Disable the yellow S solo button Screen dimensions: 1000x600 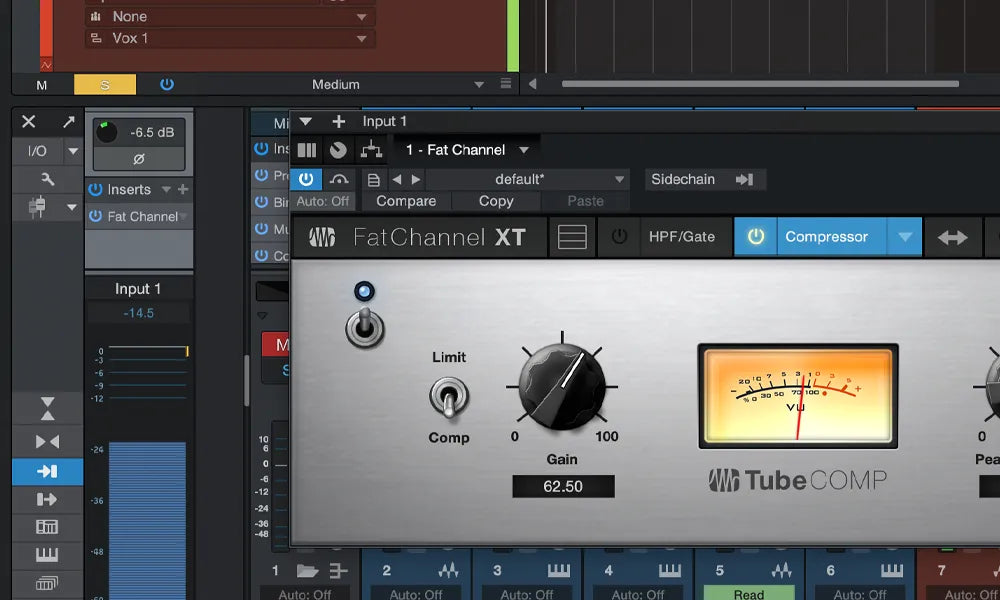tap(105, 85)
